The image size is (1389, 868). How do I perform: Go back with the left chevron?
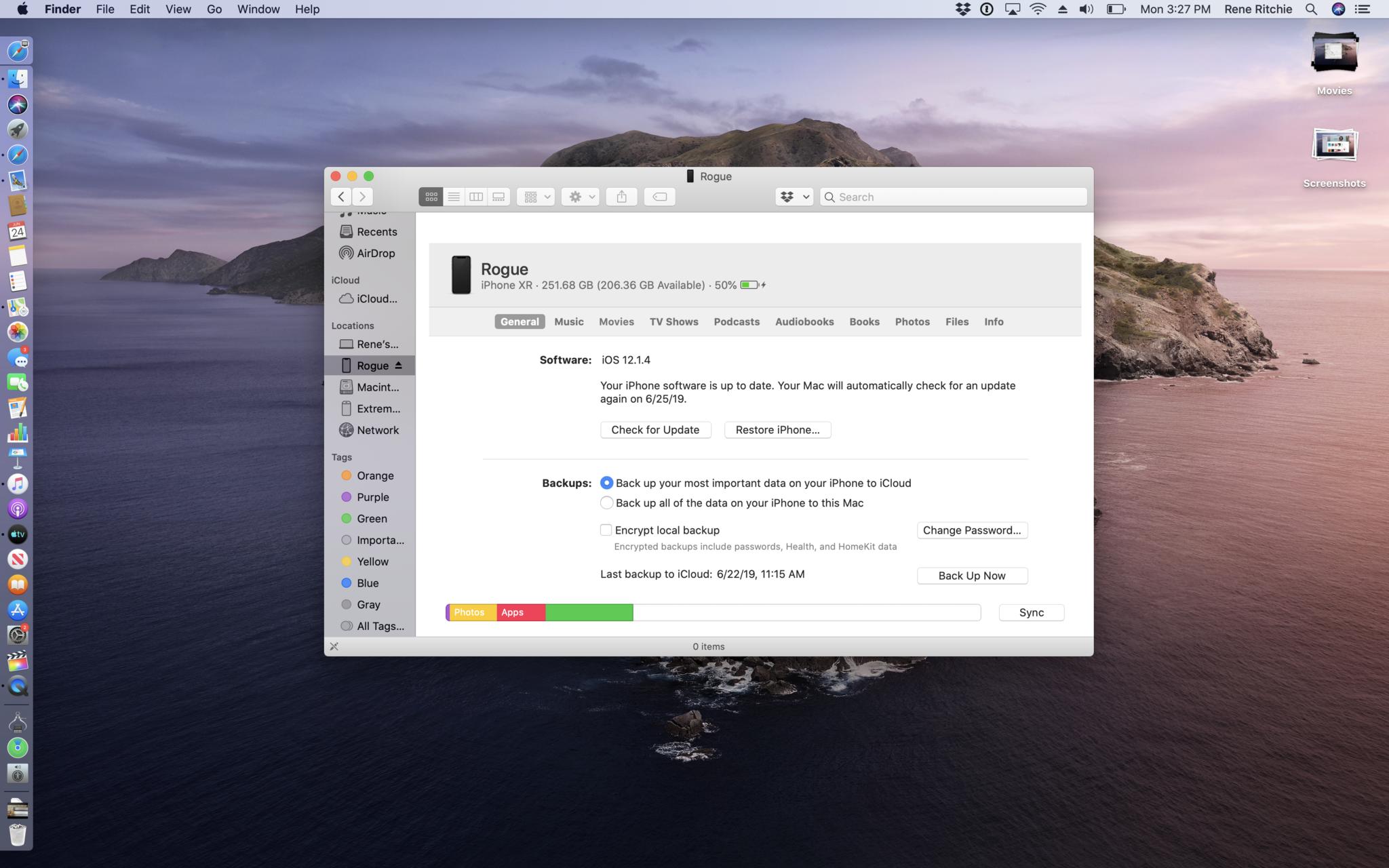[341, 197]
